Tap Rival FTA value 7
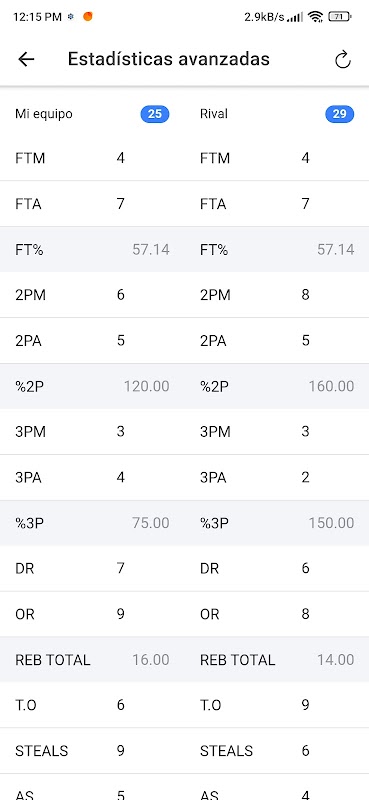Screen dimensions: 369x800 click(305, 204)
